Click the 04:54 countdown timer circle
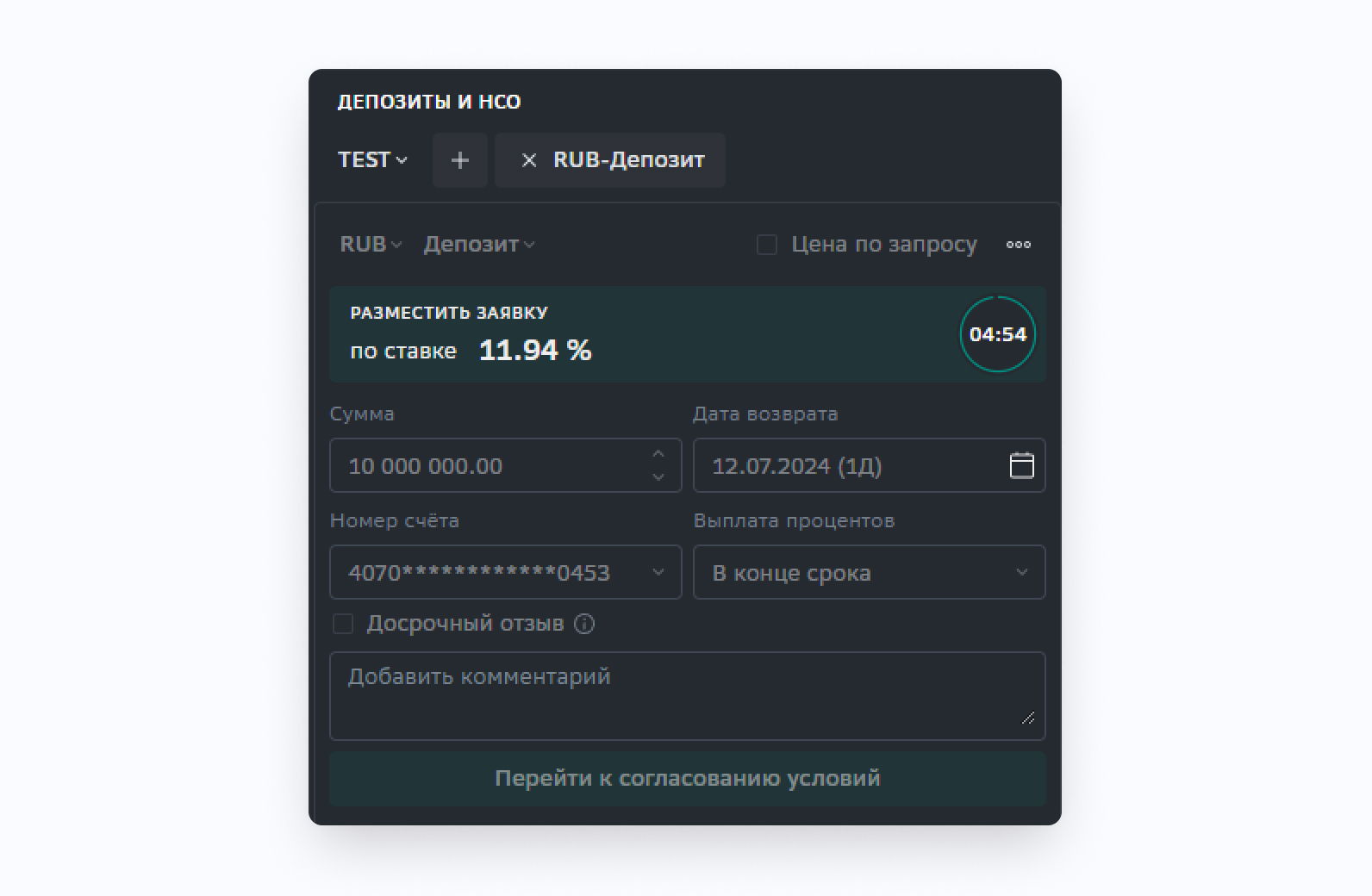 (998, 334)
